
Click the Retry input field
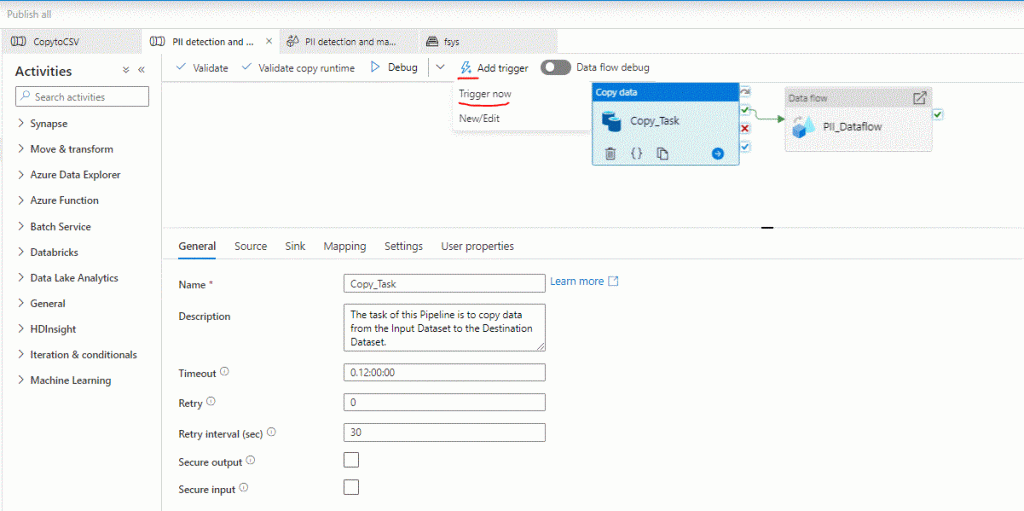pos(444,402)
